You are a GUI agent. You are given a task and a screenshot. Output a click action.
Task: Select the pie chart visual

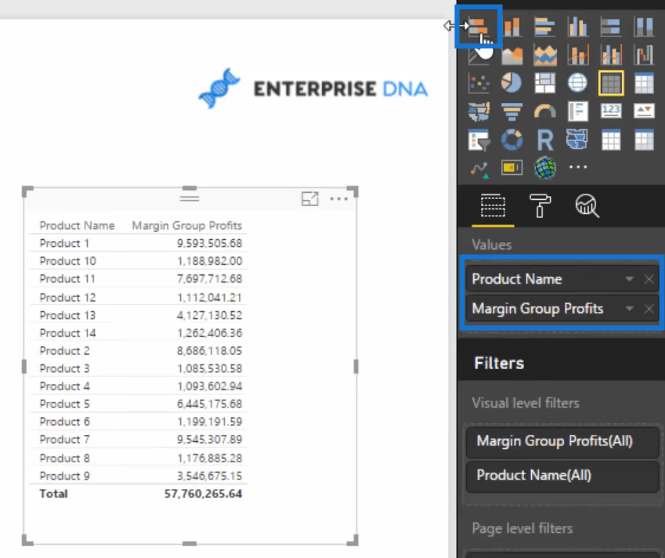point(512,83)
